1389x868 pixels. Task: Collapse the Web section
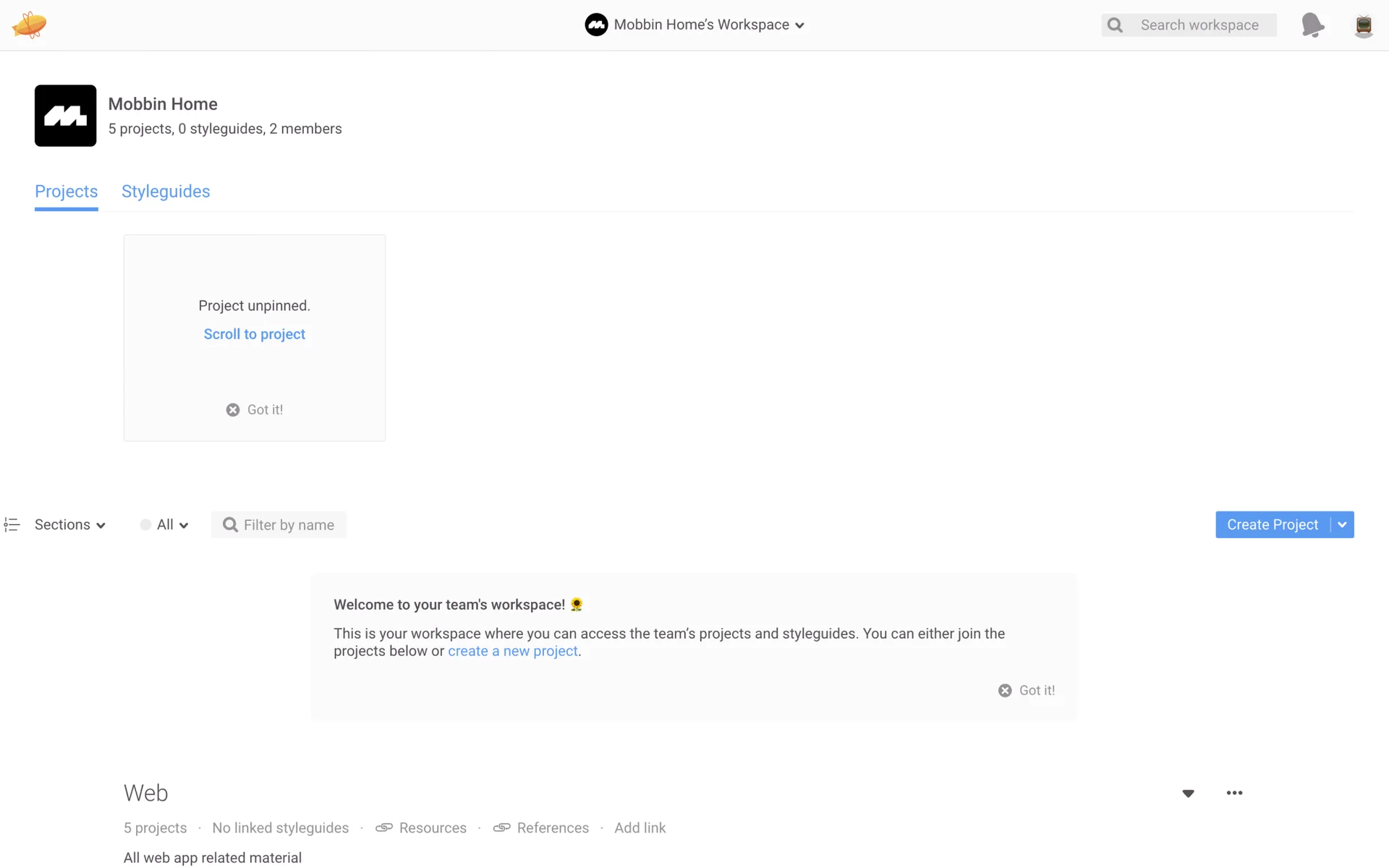click(x=1188, y=793)
